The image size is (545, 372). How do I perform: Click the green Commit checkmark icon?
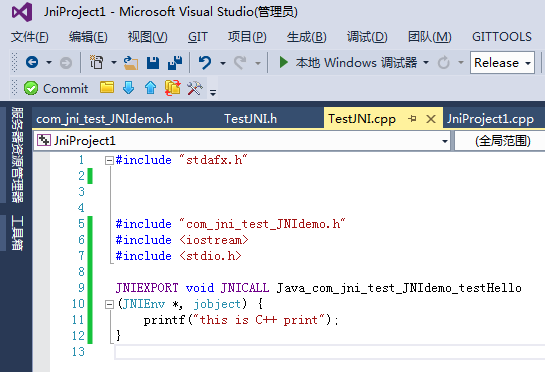31,88
